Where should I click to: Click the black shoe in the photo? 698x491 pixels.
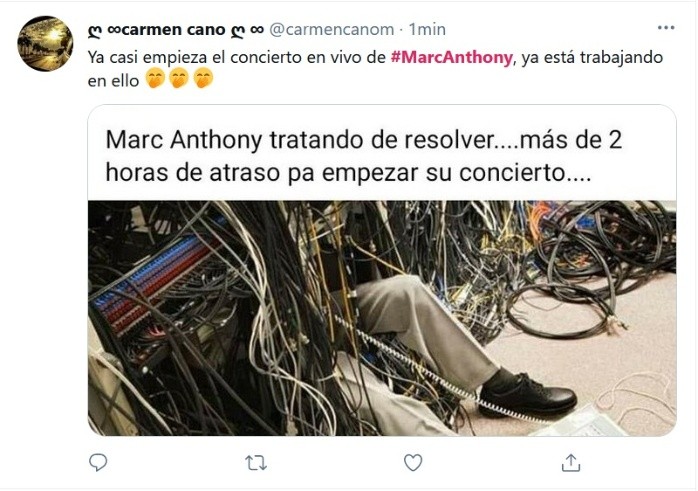click(x=527, y=393)
